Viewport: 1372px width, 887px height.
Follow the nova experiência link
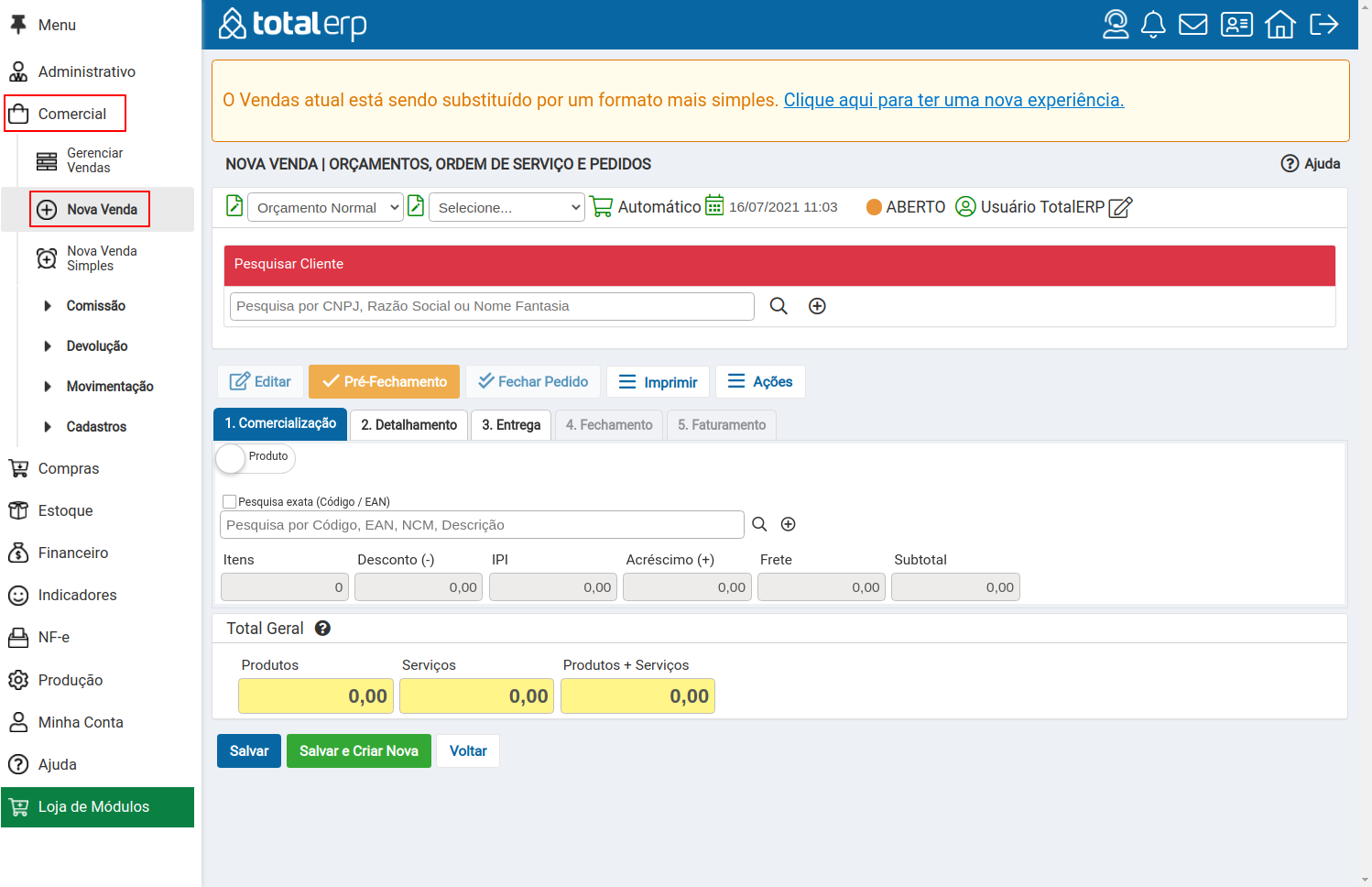953,100
